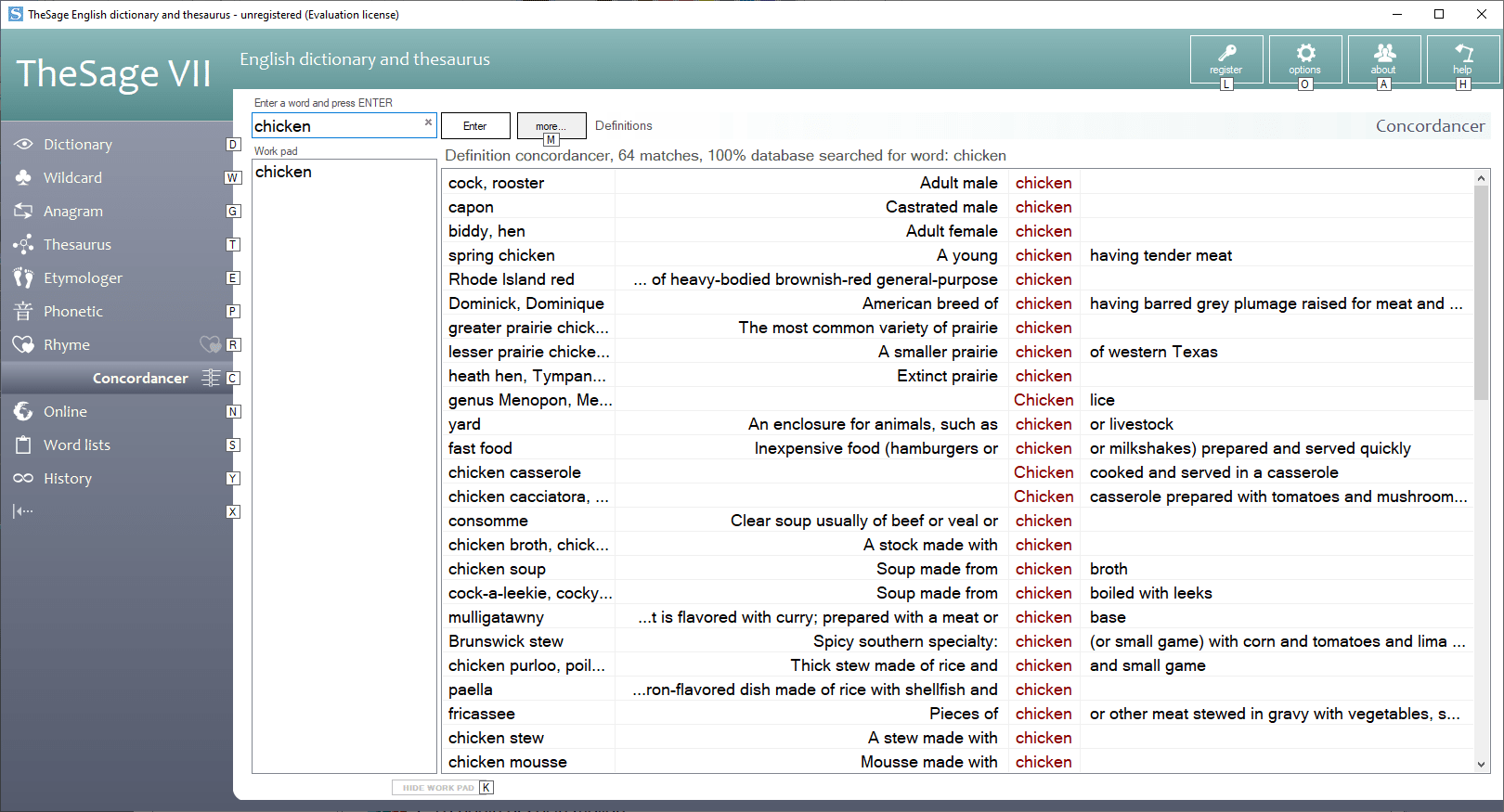Viewport: 1504px width, 812px height.
Task: Select the 'cock, rooster' entry
Action: coord(497,183)
